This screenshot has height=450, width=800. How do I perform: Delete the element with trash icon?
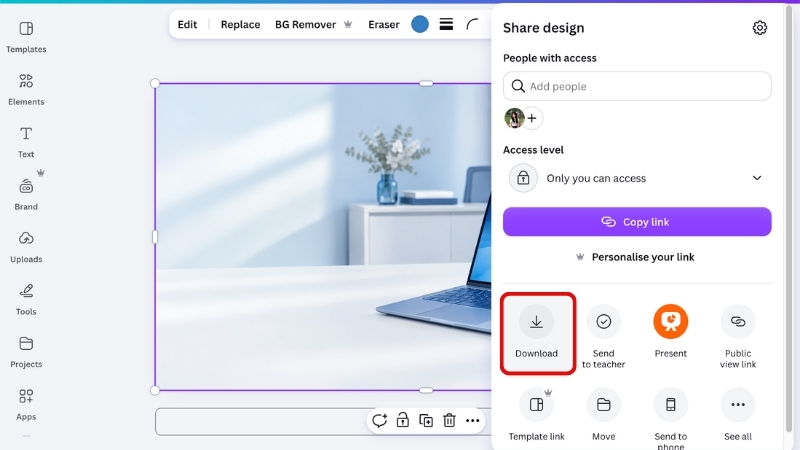click(x=449, y=420)
